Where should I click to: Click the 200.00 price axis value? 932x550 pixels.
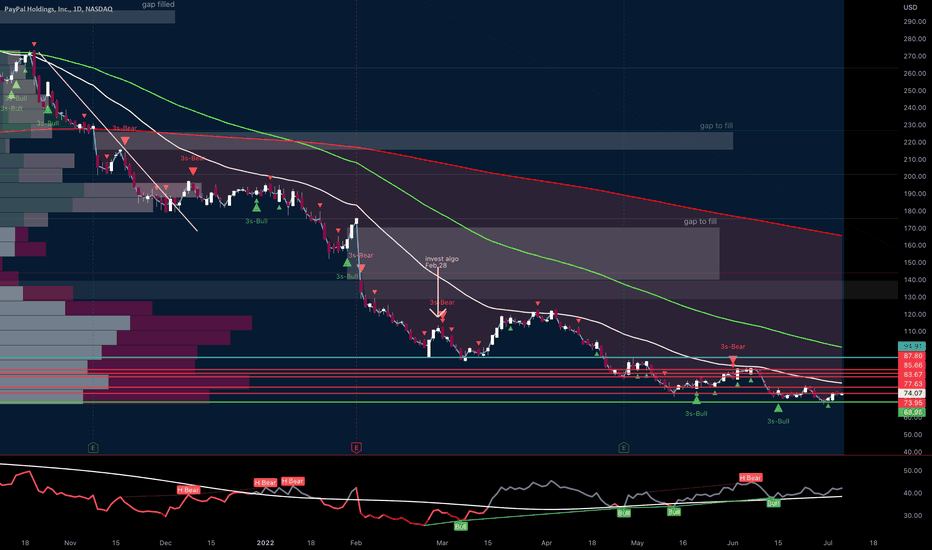coord(915,177)
